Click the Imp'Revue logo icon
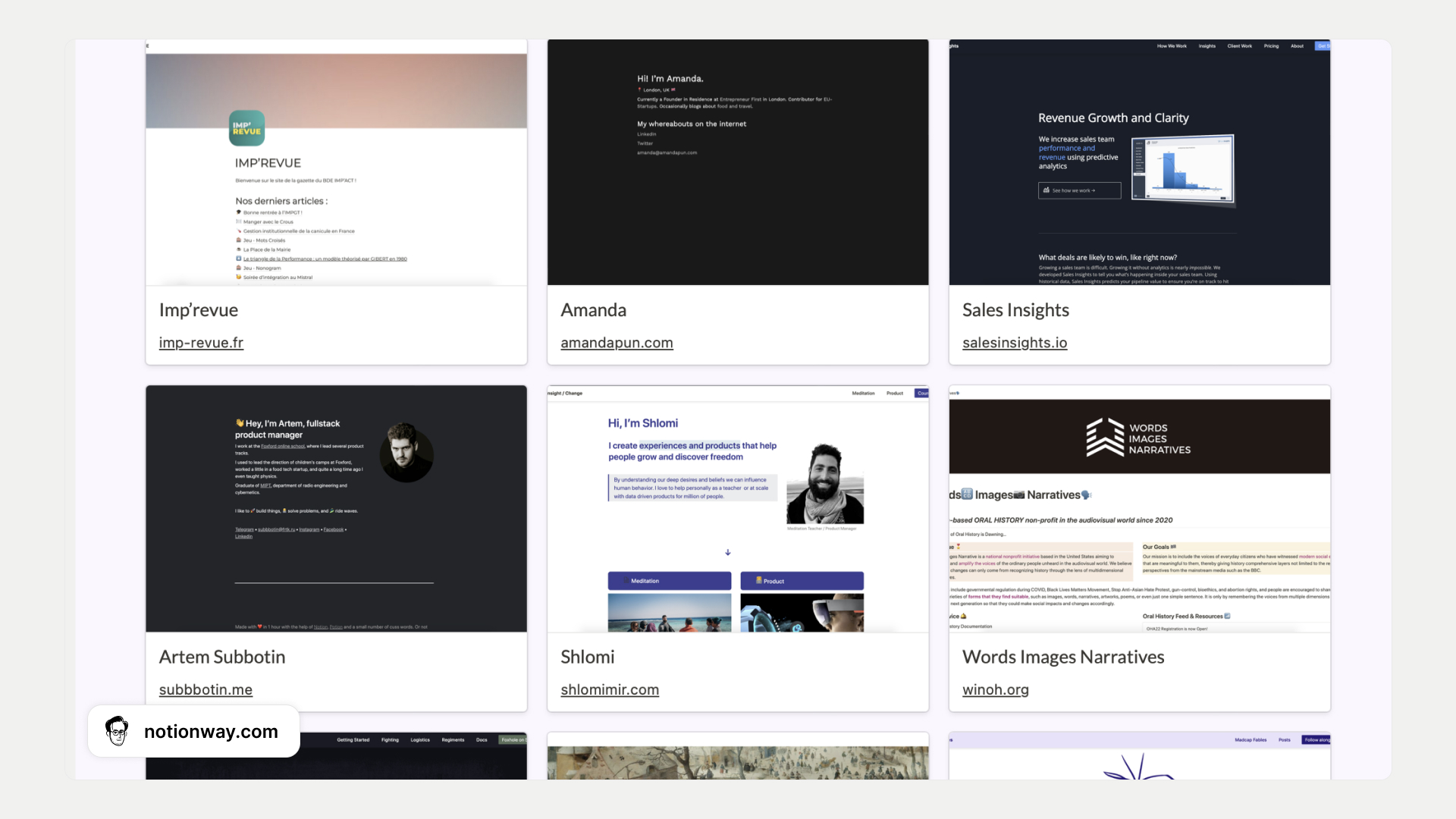This screenshot has width=1456, height=819. (x=246, y=127)
